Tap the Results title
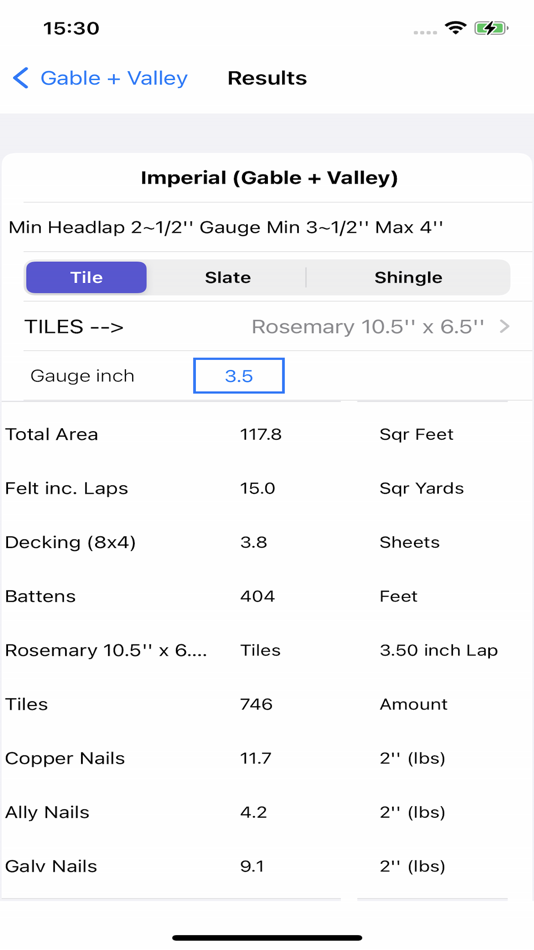The image size is (534, 950). pos(267,78)
